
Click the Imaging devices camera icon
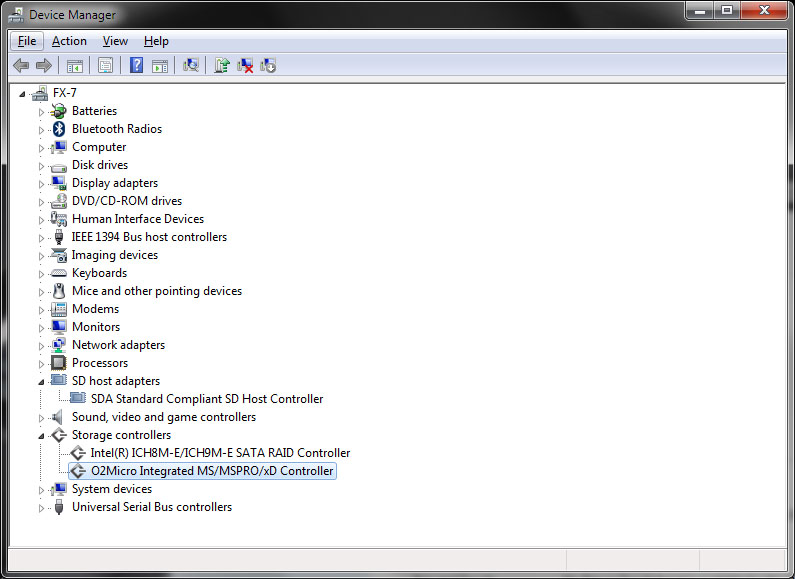coord(59,255)
